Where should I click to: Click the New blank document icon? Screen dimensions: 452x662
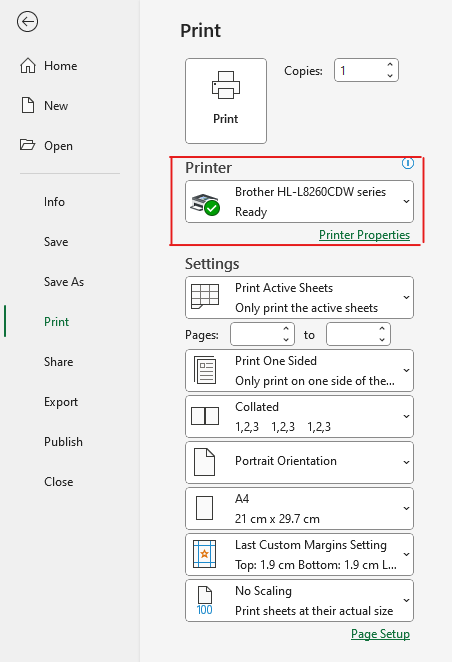coord(28,105)
